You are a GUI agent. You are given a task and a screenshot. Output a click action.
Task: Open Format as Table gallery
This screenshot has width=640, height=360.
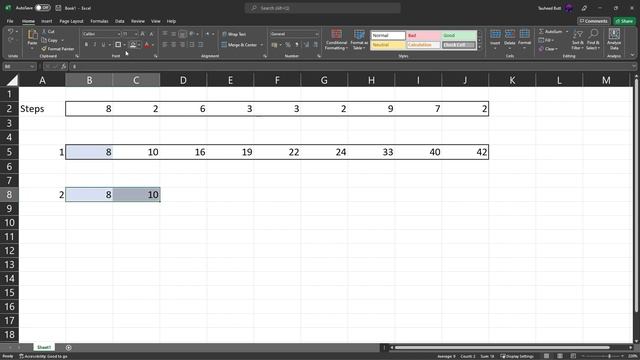(359, 40)
